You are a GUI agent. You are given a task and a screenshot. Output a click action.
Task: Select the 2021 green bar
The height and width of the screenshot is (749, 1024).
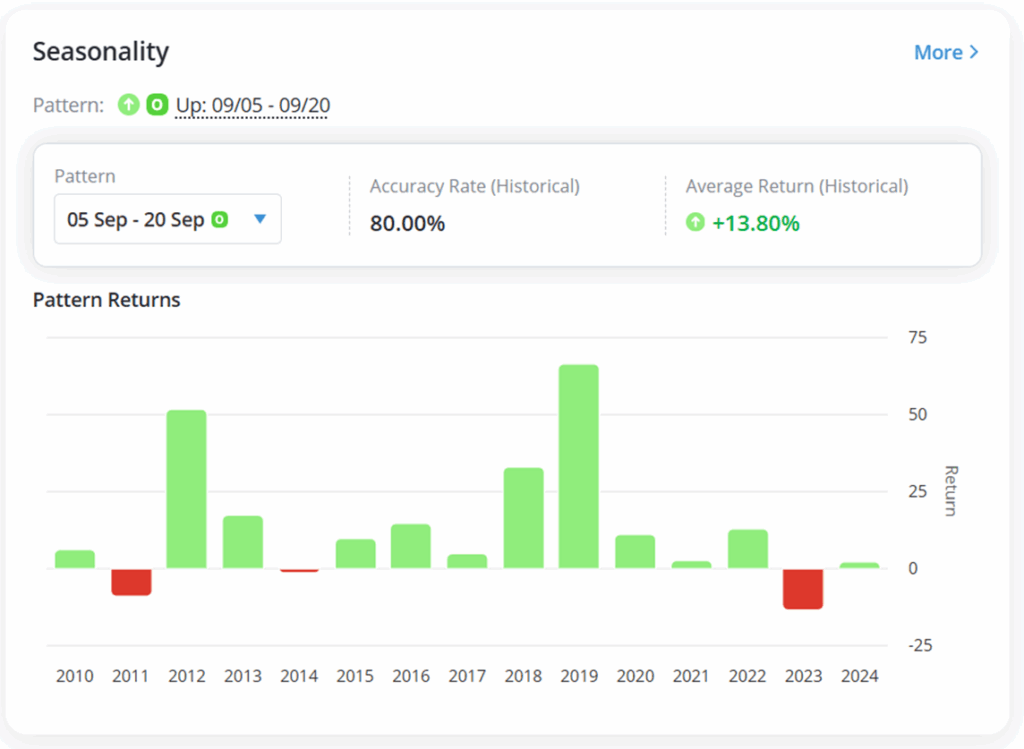[x=692, y=565]
